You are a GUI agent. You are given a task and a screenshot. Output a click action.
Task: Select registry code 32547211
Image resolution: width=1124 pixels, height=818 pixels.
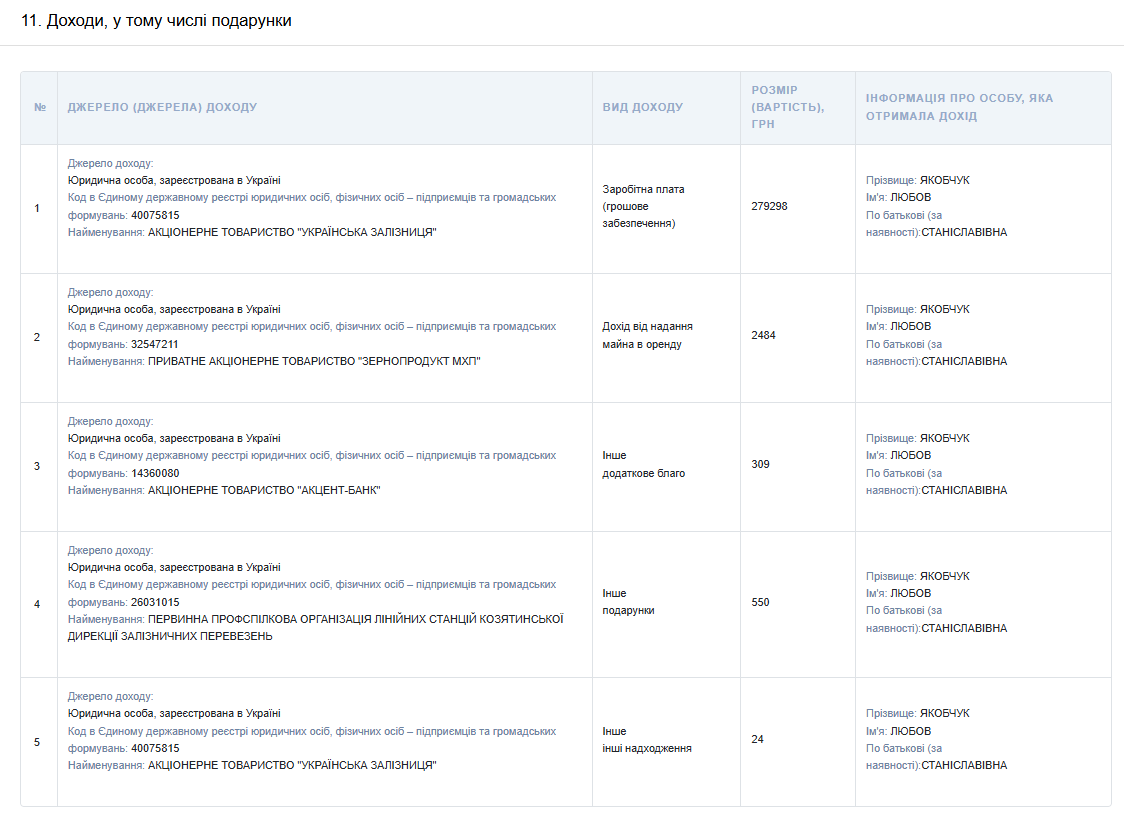pyautogui.click(x=155, y=344)
